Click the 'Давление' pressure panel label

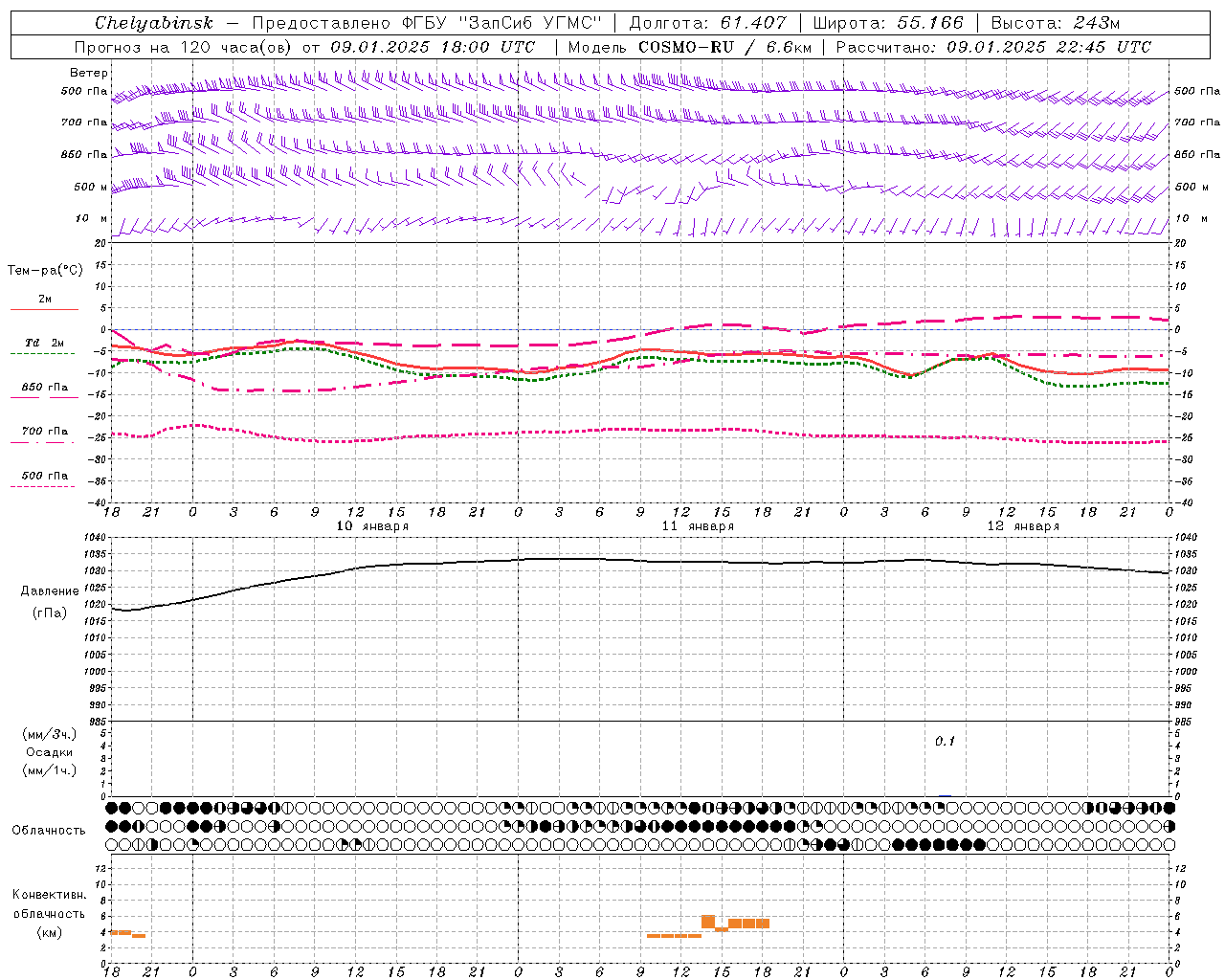click(50, 591)
